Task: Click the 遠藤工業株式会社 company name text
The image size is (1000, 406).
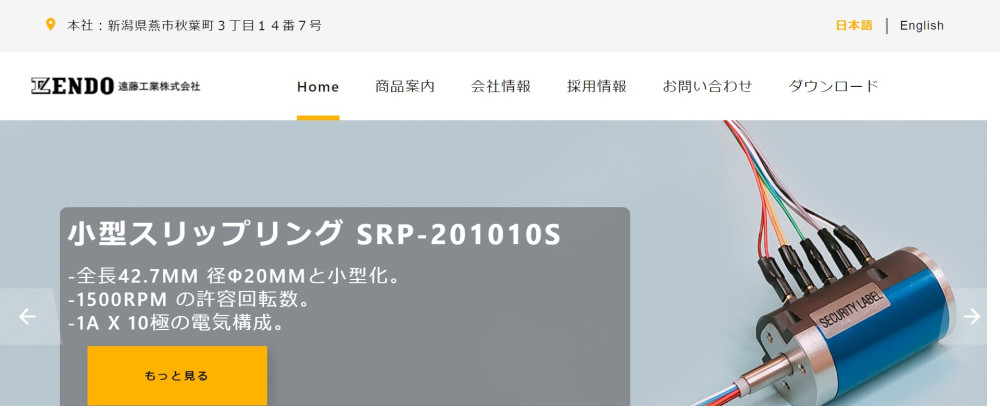Action: (x=159, y=87)
